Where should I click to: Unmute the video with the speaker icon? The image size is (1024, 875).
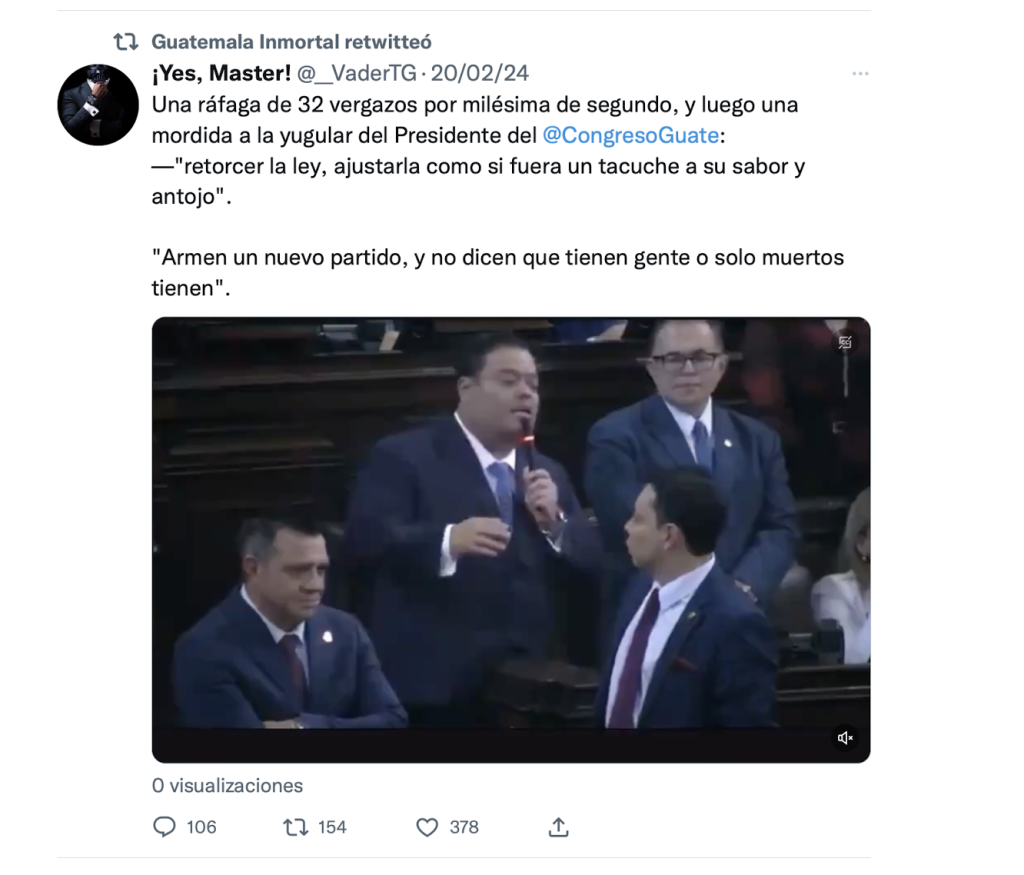[845, 738]
